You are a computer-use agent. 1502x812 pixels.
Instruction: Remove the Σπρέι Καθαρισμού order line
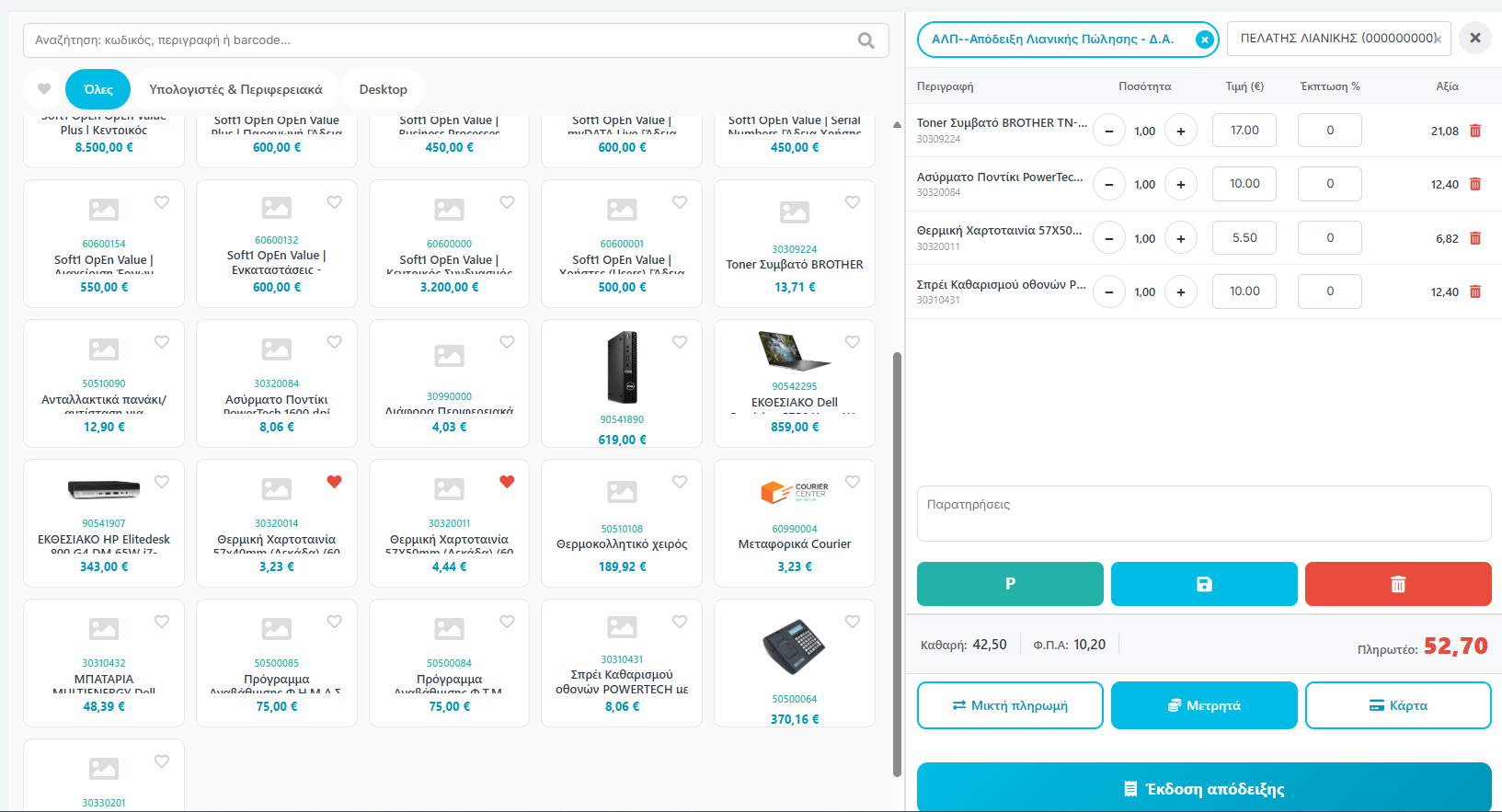(1475, 292)
